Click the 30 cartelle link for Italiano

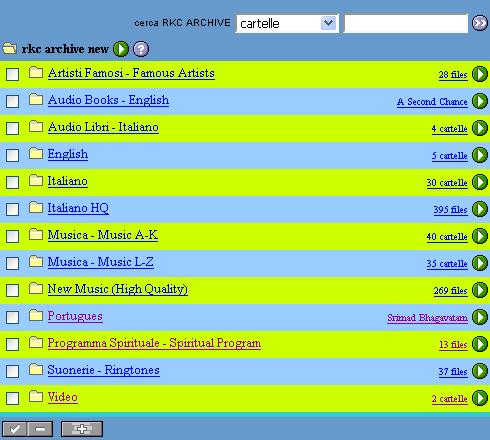[447, 183]
